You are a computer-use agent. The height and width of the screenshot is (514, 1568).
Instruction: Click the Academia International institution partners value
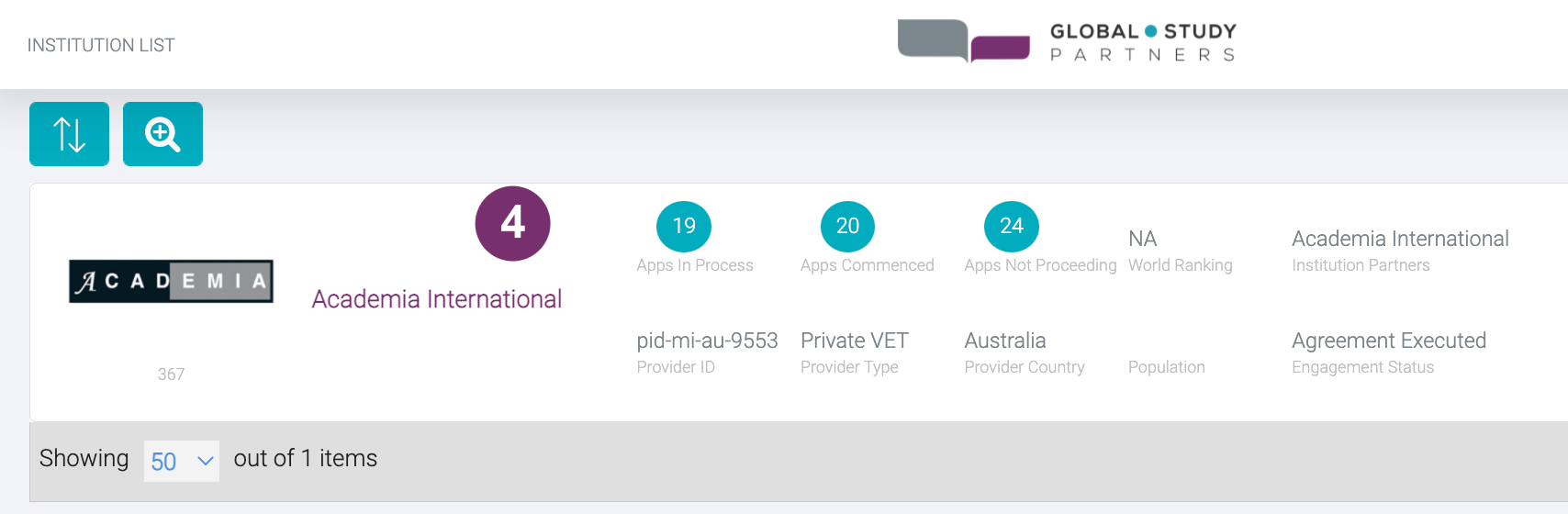point(1400,239)
